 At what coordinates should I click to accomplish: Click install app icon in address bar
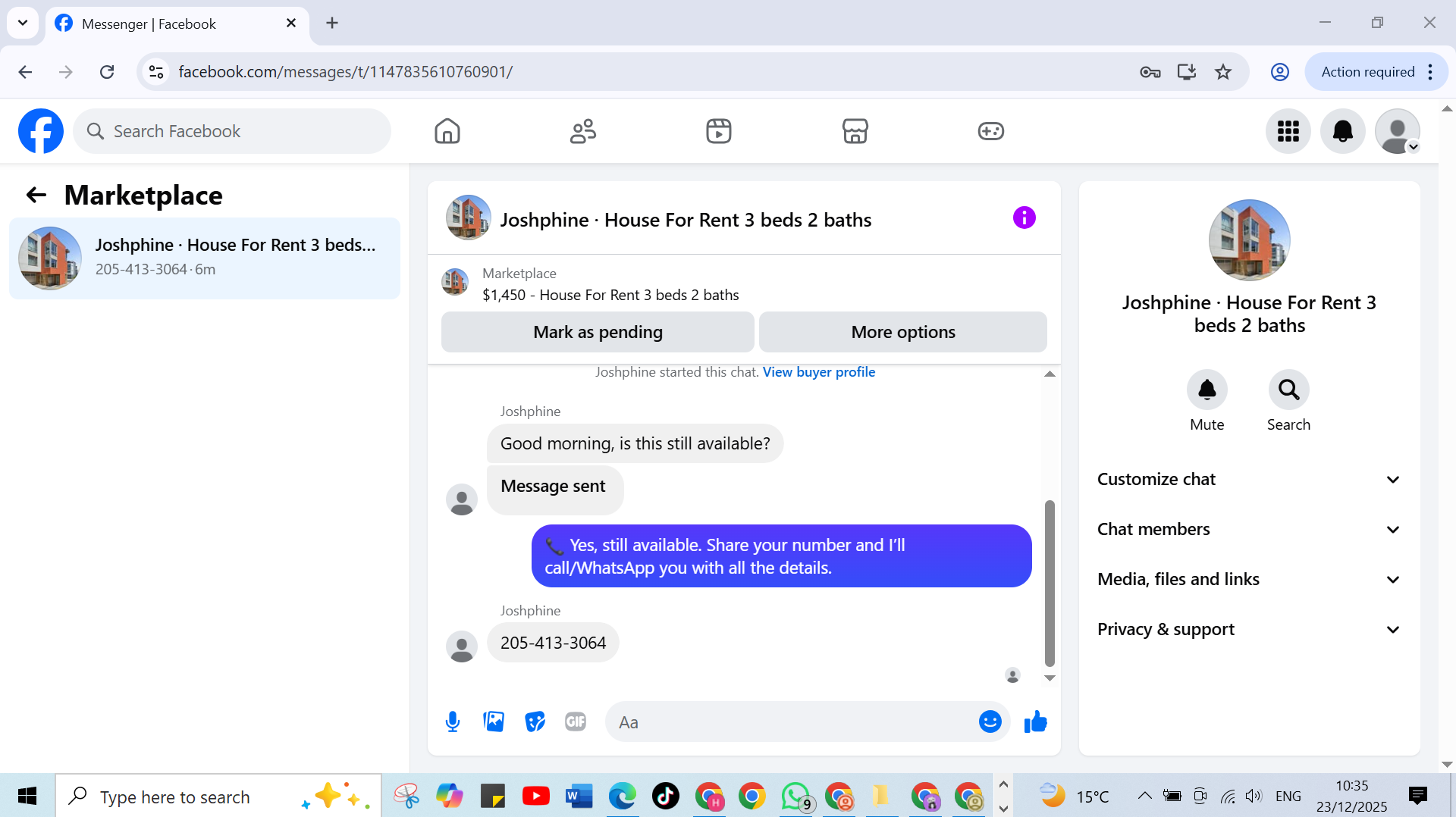[1187, 72]
